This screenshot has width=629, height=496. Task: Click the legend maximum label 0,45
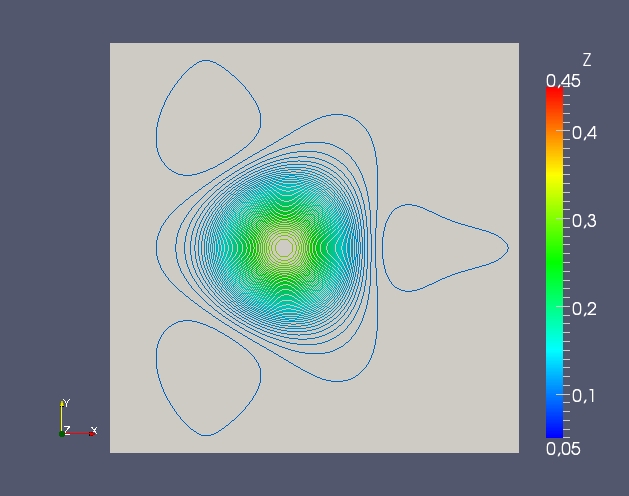563,81
